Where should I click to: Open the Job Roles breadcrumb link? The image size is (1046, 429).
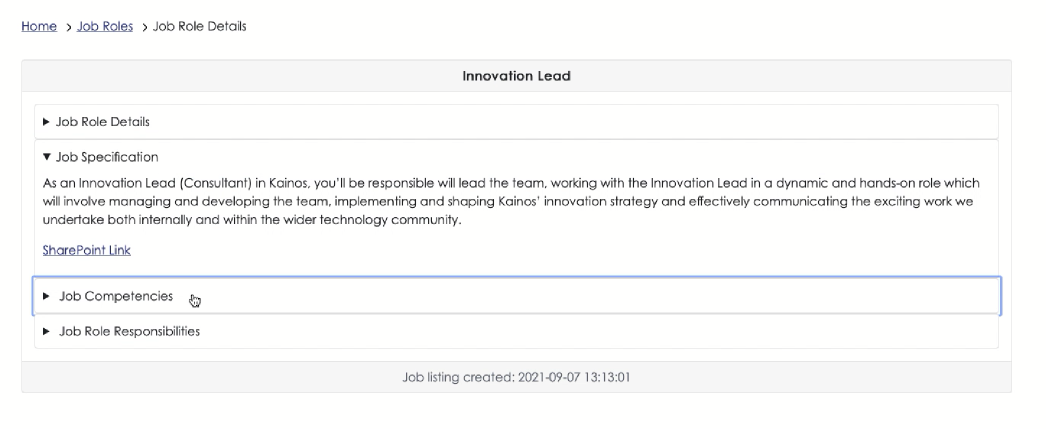pos(105,26)
